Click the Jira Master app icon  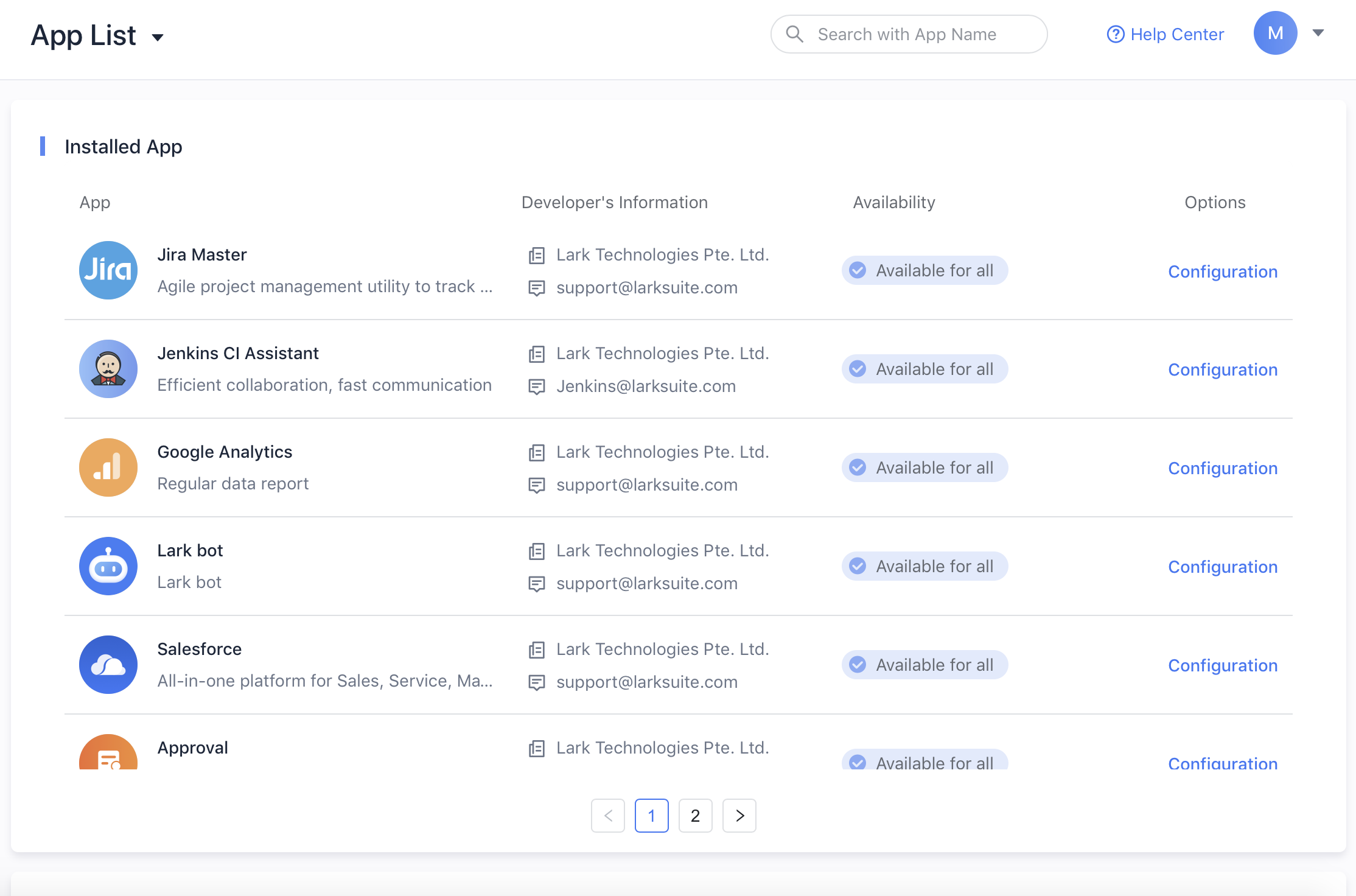(108, 270)
